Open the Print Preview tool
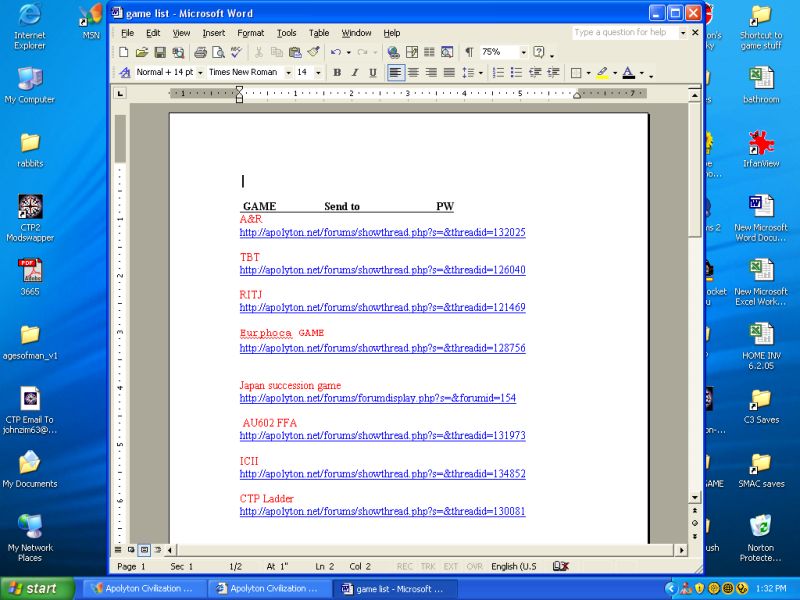 [217, 52]
